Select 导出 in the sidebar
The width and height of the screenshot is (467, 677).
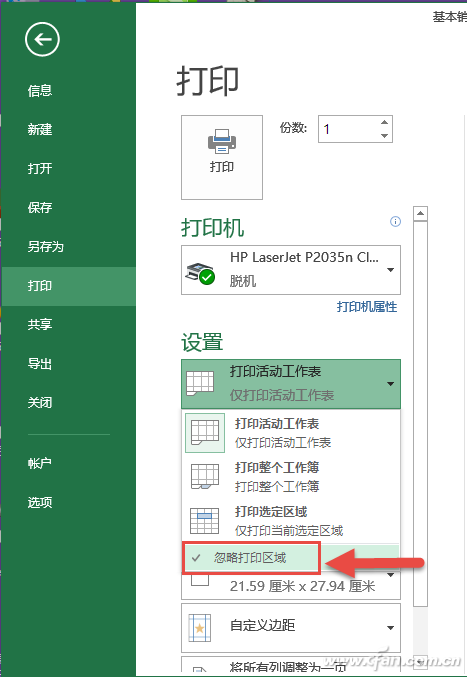pyautogui.click(x=40, y=364)
